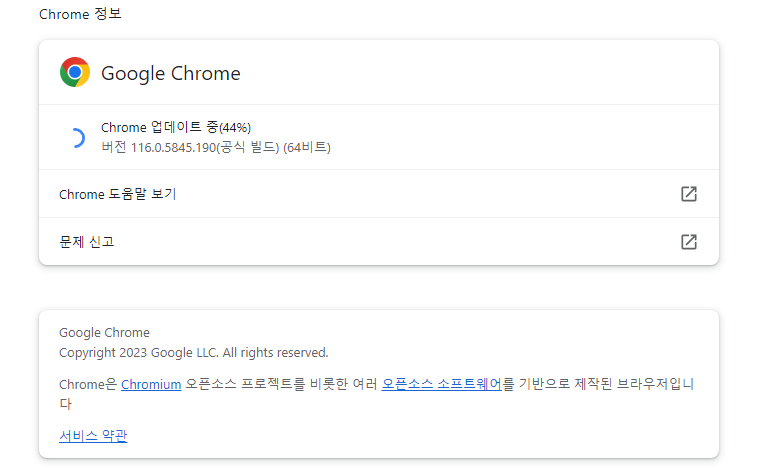Click the Google Chrome logo icon

pos(75,73)
